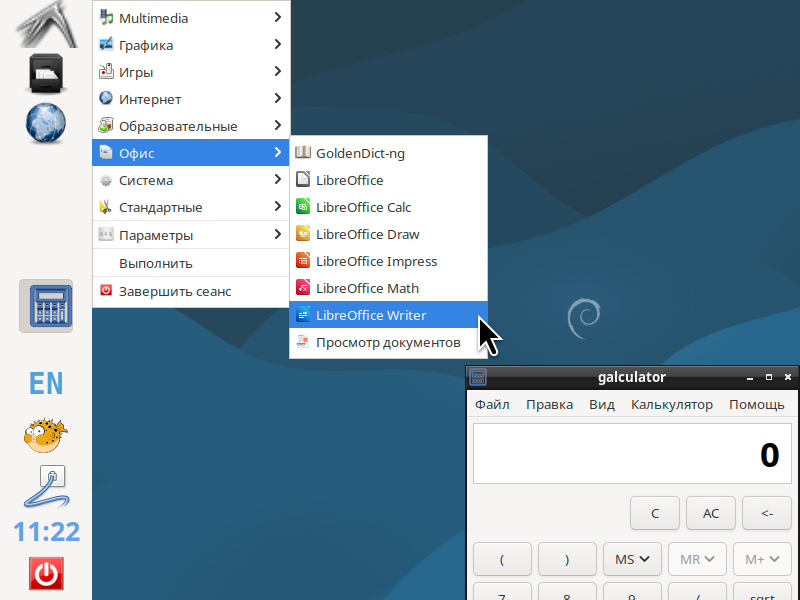Select the Офис menu category
The width and height of the screenshot is (800, 600).
coord(191,153)
